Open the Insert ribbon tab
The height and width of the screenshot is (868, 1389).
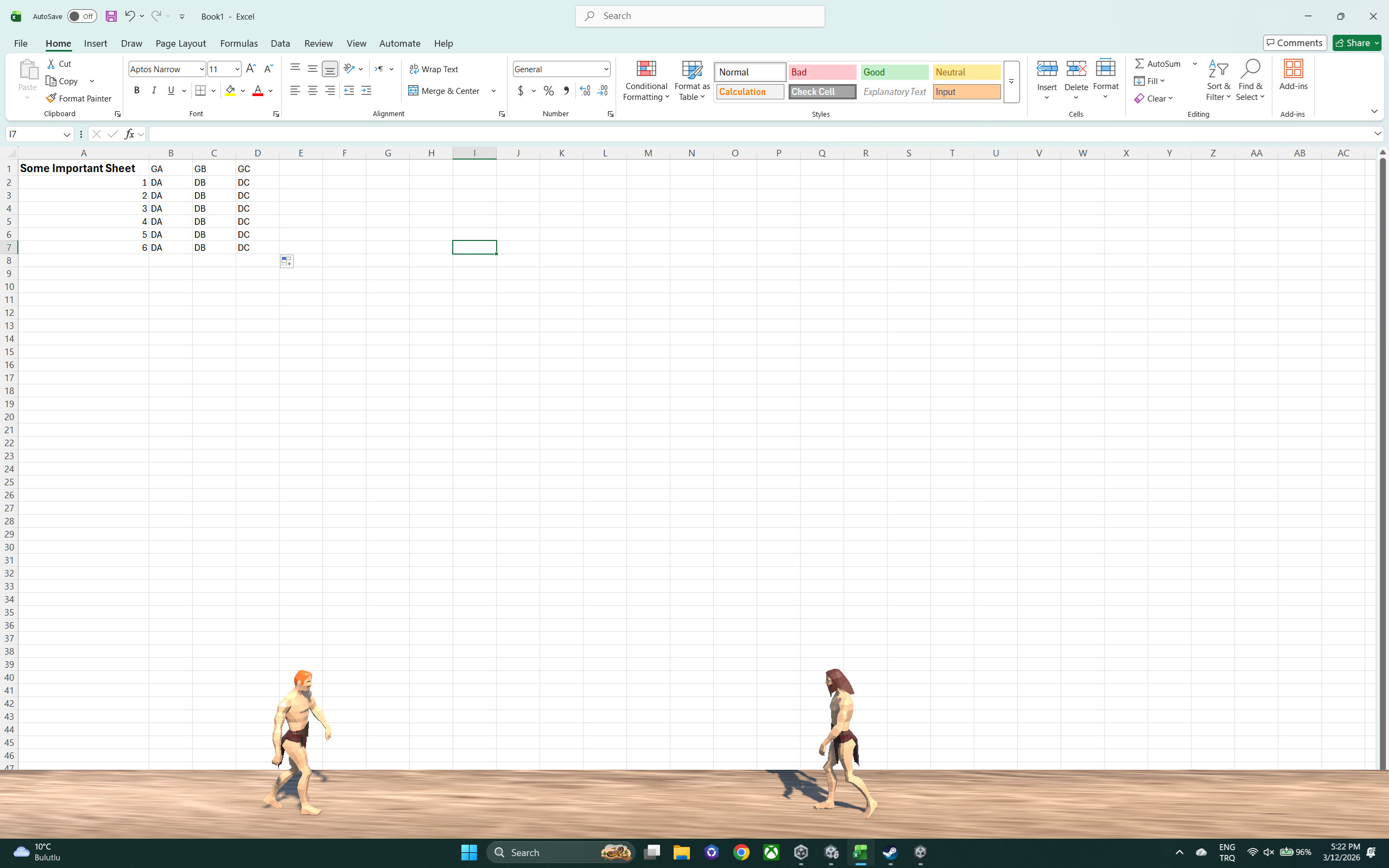96,43
